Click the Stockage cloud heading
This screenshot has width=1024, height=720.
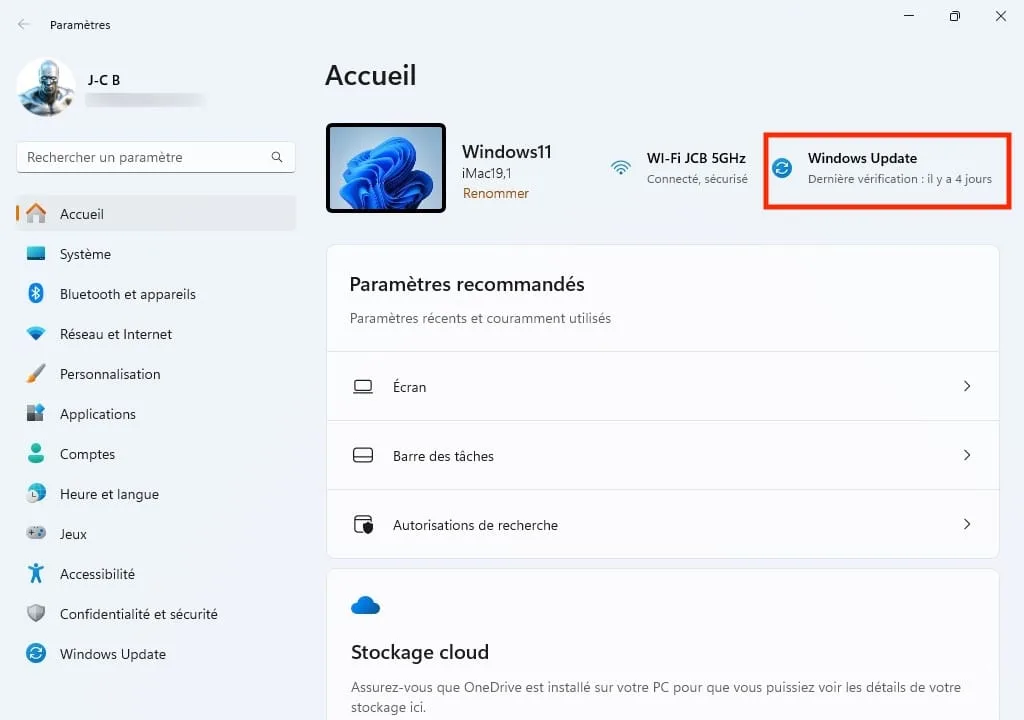[x=420, y=652]
